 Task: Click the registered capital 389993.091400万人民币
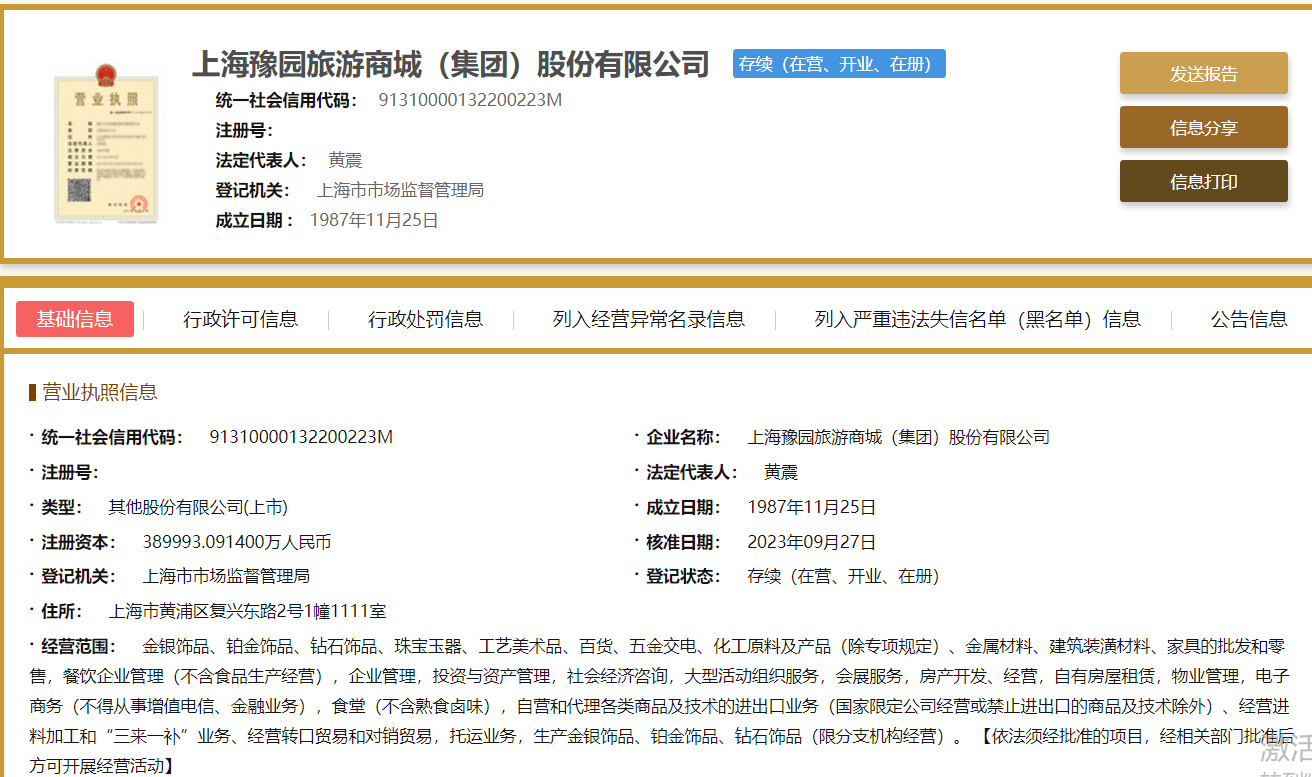[237, 542]
